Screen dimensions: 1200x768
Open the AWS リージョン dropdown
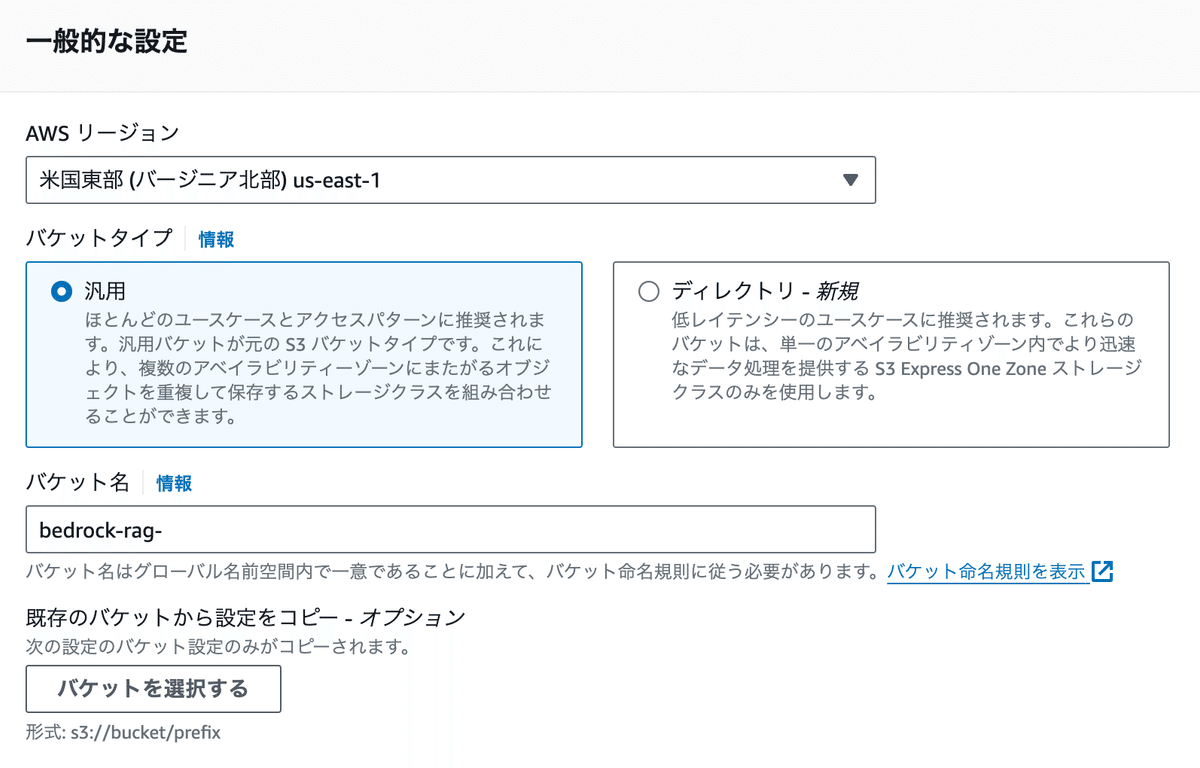tap(451, 180)
